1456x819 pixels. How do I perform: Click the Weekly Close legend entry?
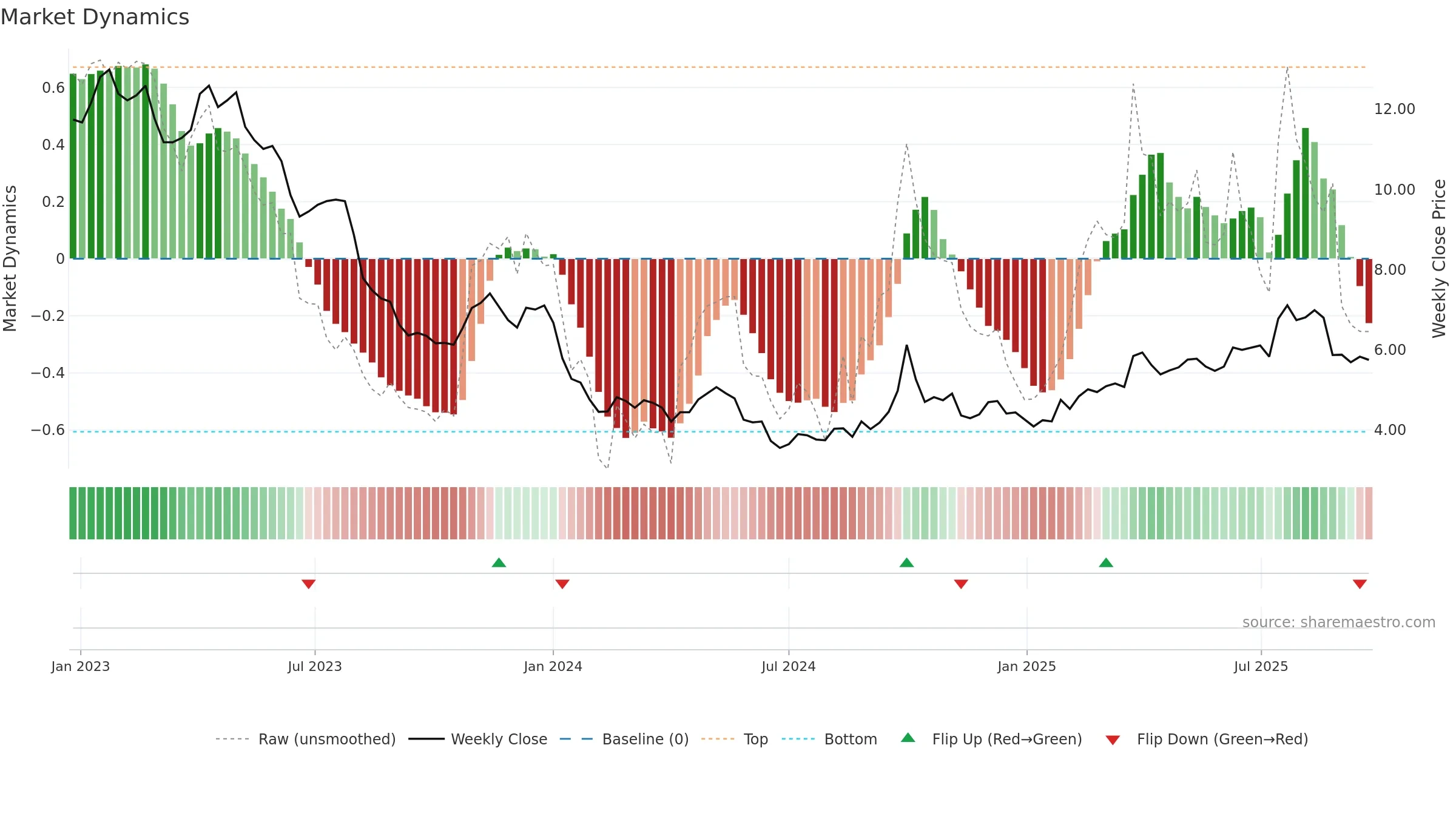(x=478, y=739)
